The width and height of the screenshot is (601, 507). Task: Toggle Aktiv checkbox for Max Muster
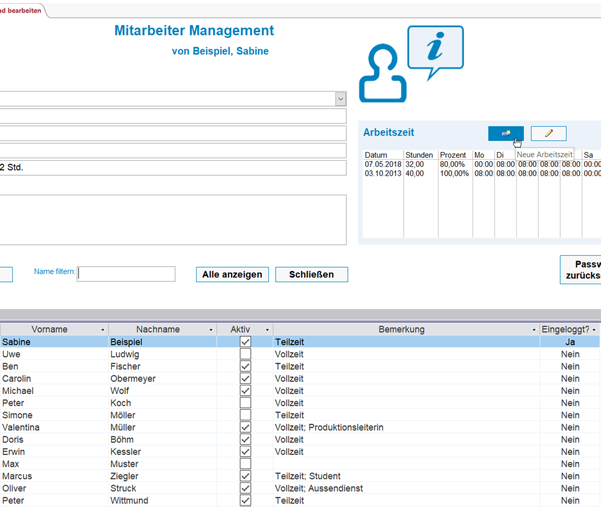[245, 464]
